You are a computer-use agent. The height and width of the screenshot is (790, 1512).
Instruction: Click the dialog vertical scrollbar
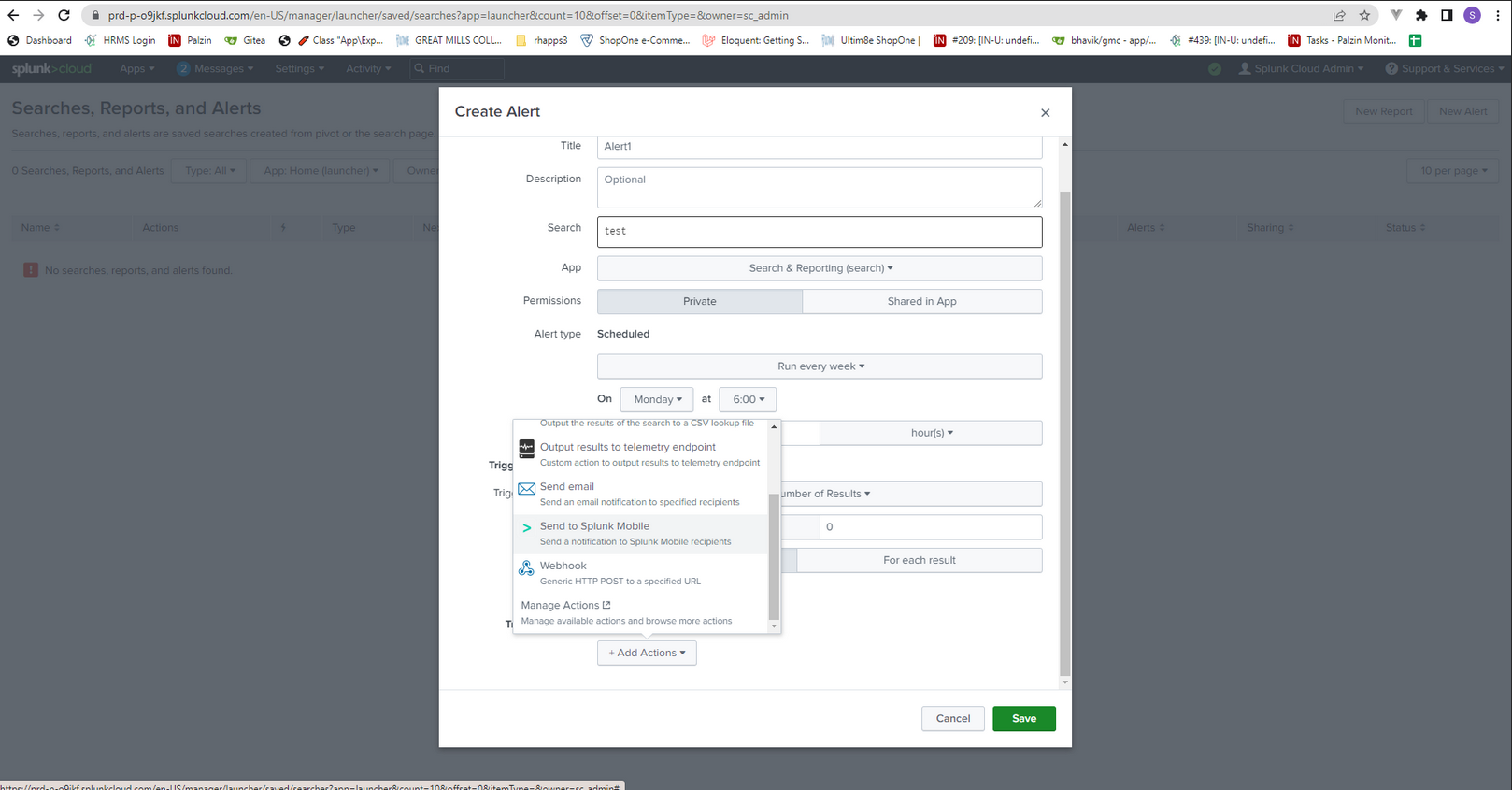[x=1064, y=433]
